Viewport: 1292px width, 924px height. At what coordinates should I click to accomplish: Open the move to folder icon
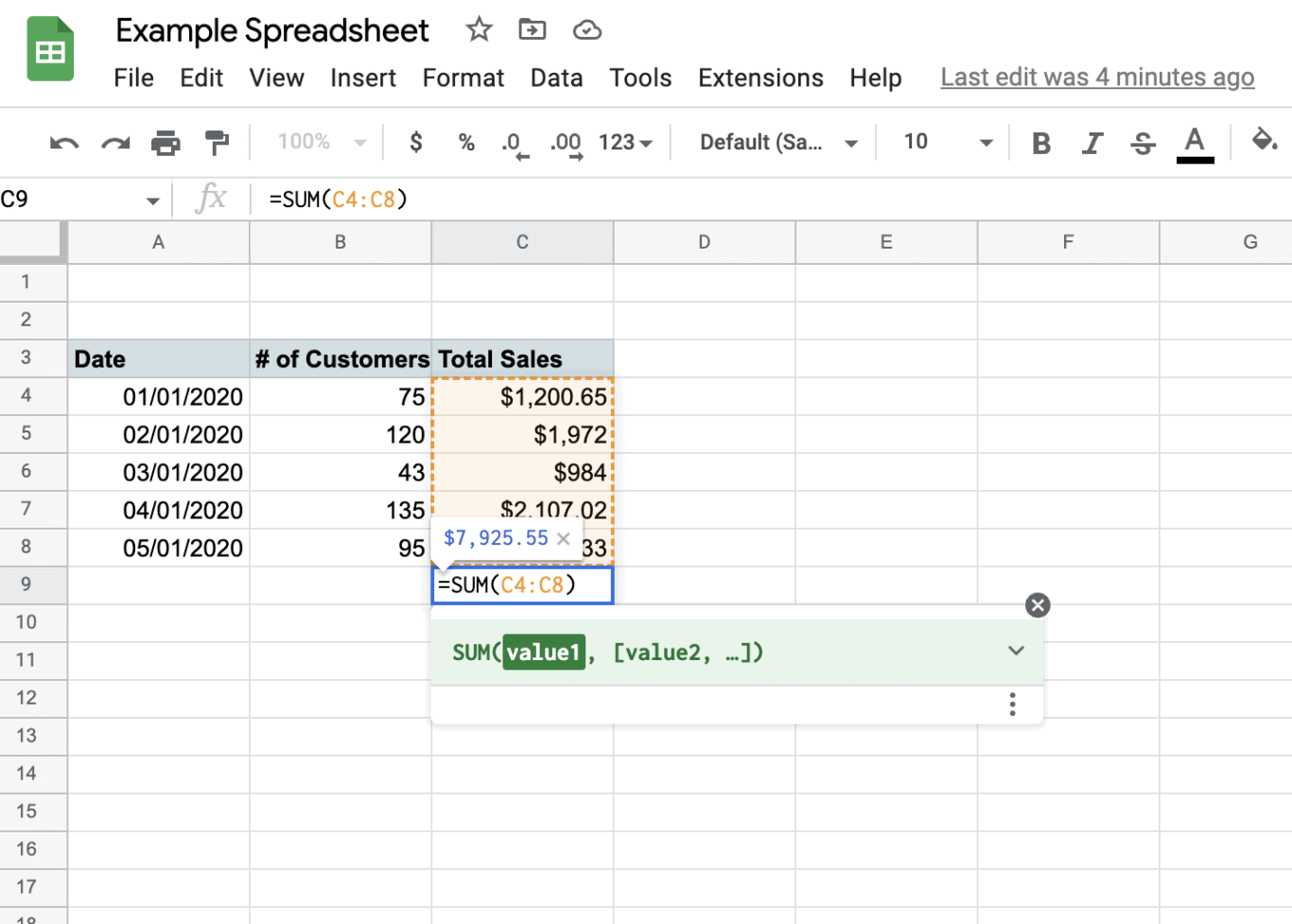pos(533,30)
